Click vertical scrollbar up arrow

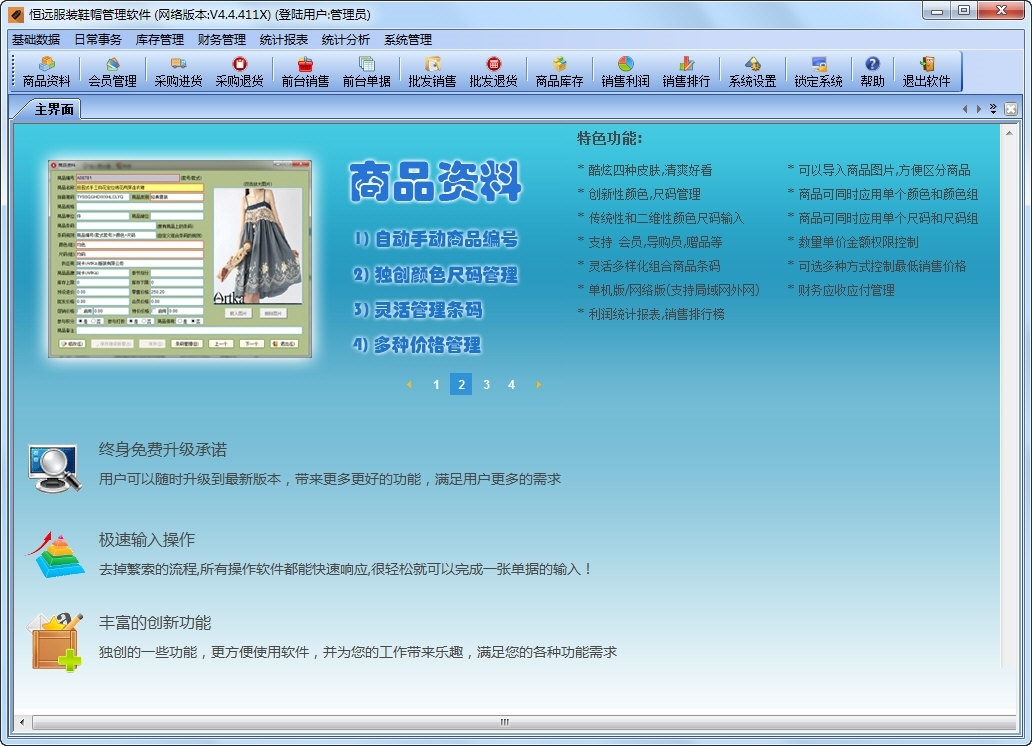pyautogui.click(x=1009, y=133)
